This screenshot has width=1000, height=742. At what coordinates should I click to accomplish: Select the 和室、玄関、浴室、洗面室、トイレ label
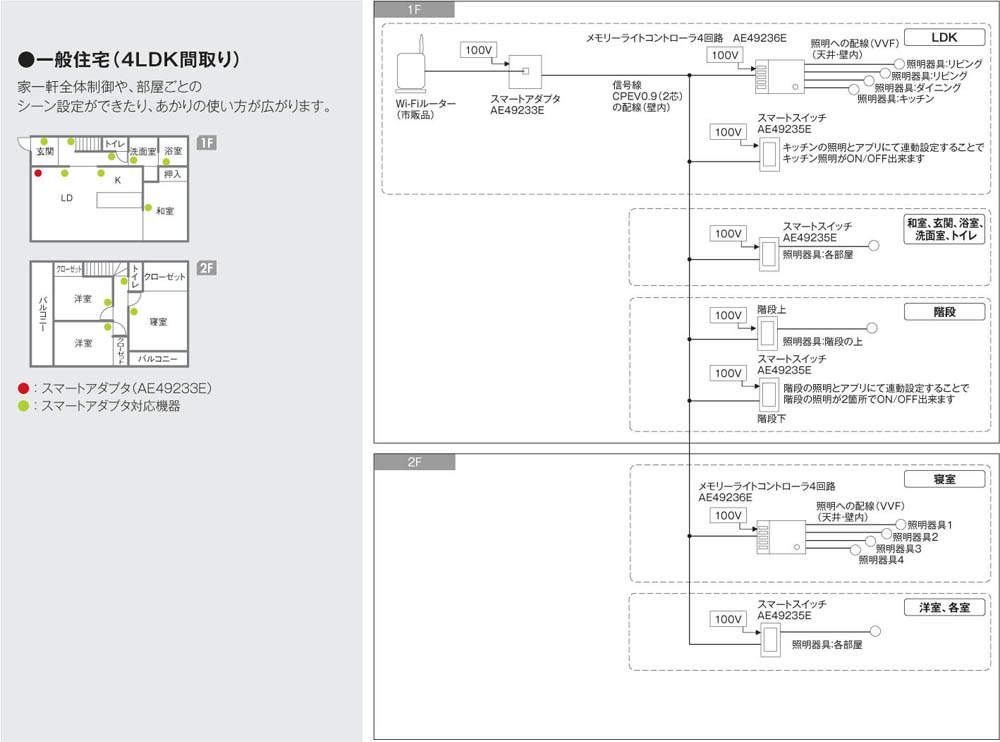(x=945, y=229)
